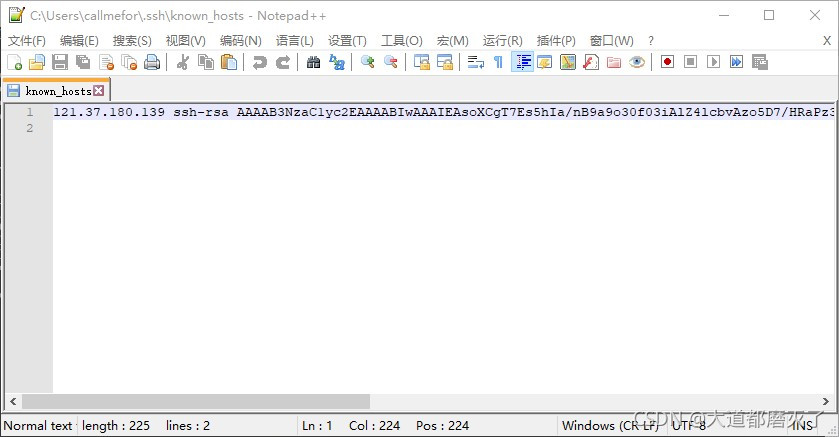Close the known_hosts tab with its X
The width and height of the screenshot is (839, 437).
98,90
